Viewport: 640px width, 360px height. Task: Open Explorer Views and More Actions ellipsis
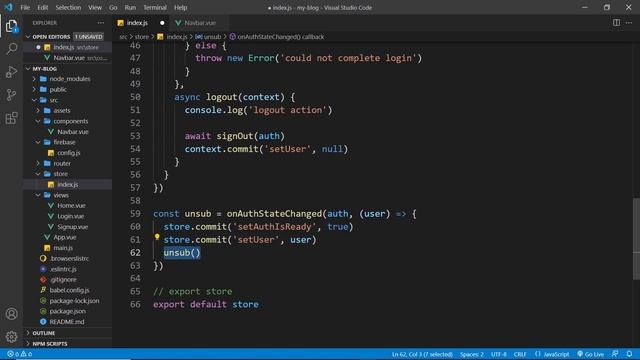101,23
